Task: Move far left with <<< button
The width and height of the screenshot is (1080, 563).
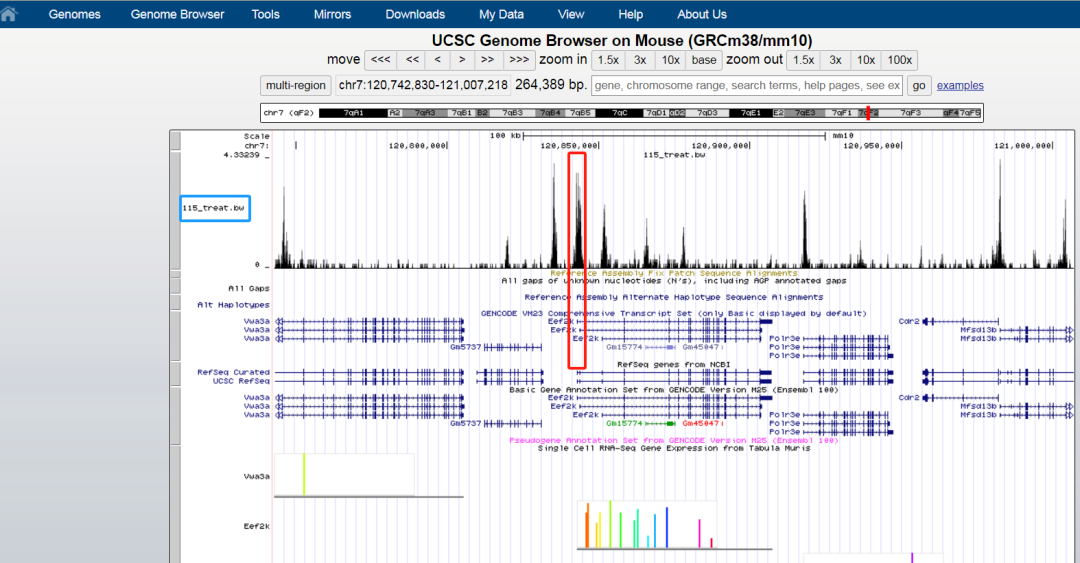Action: pyautogui.click(x=380, y=60)
